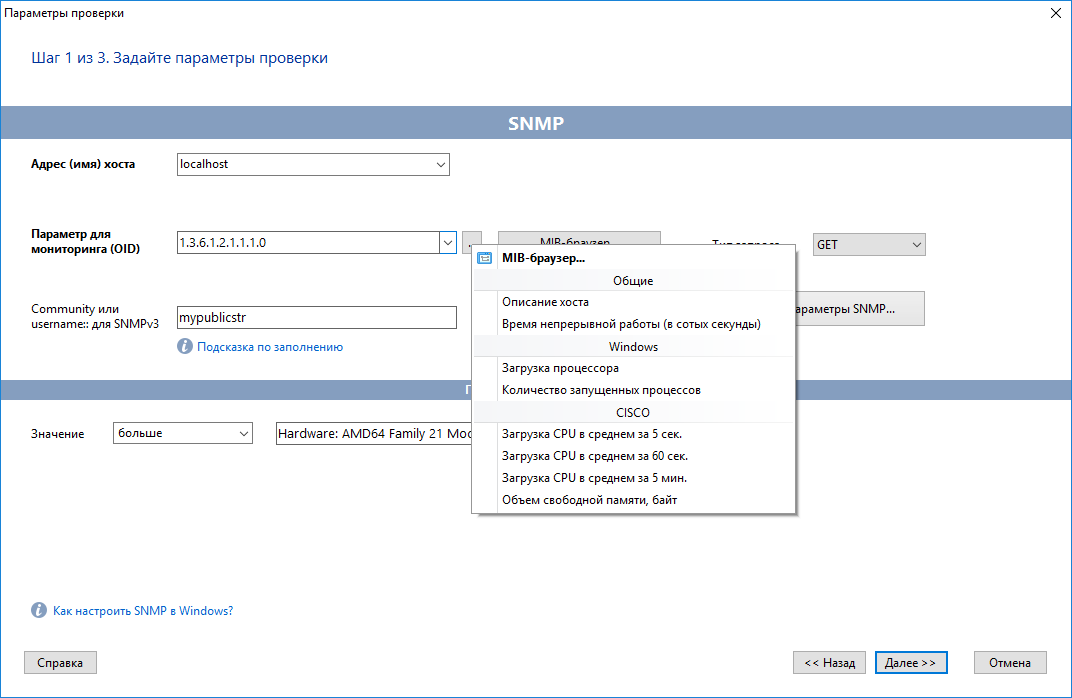Click the ellipsis button next to OID field
1072x698 pixels.
coord(472,243)
